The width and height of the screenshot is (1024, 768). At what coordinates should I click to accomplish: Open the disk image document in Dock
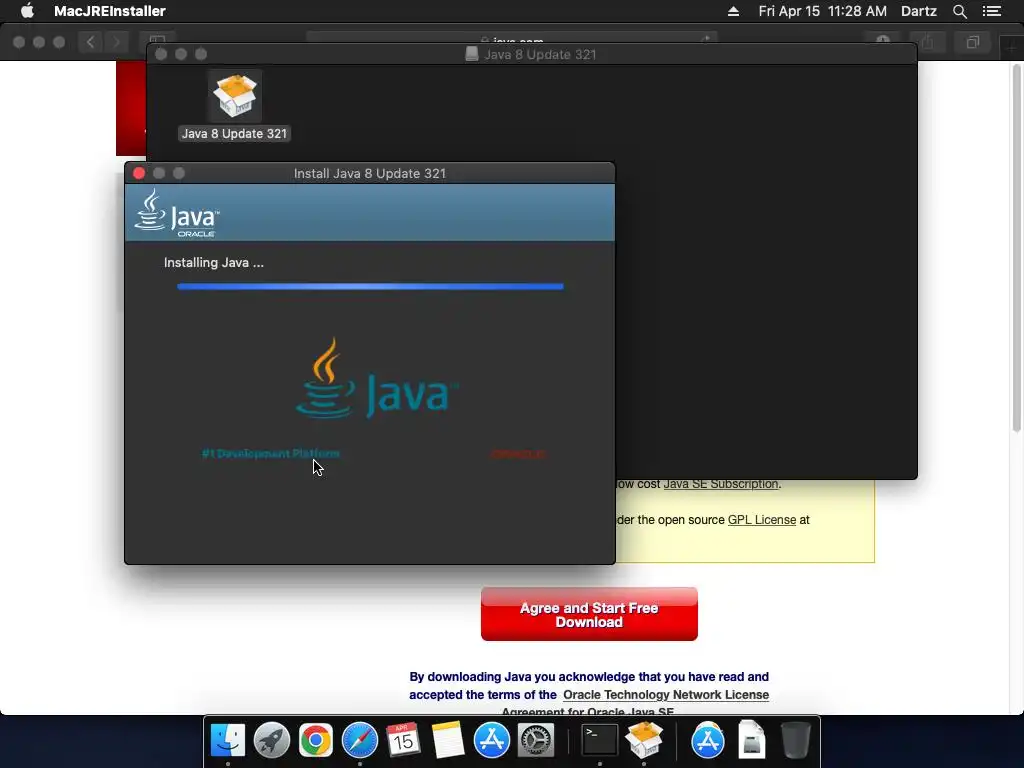click(752, 741)
